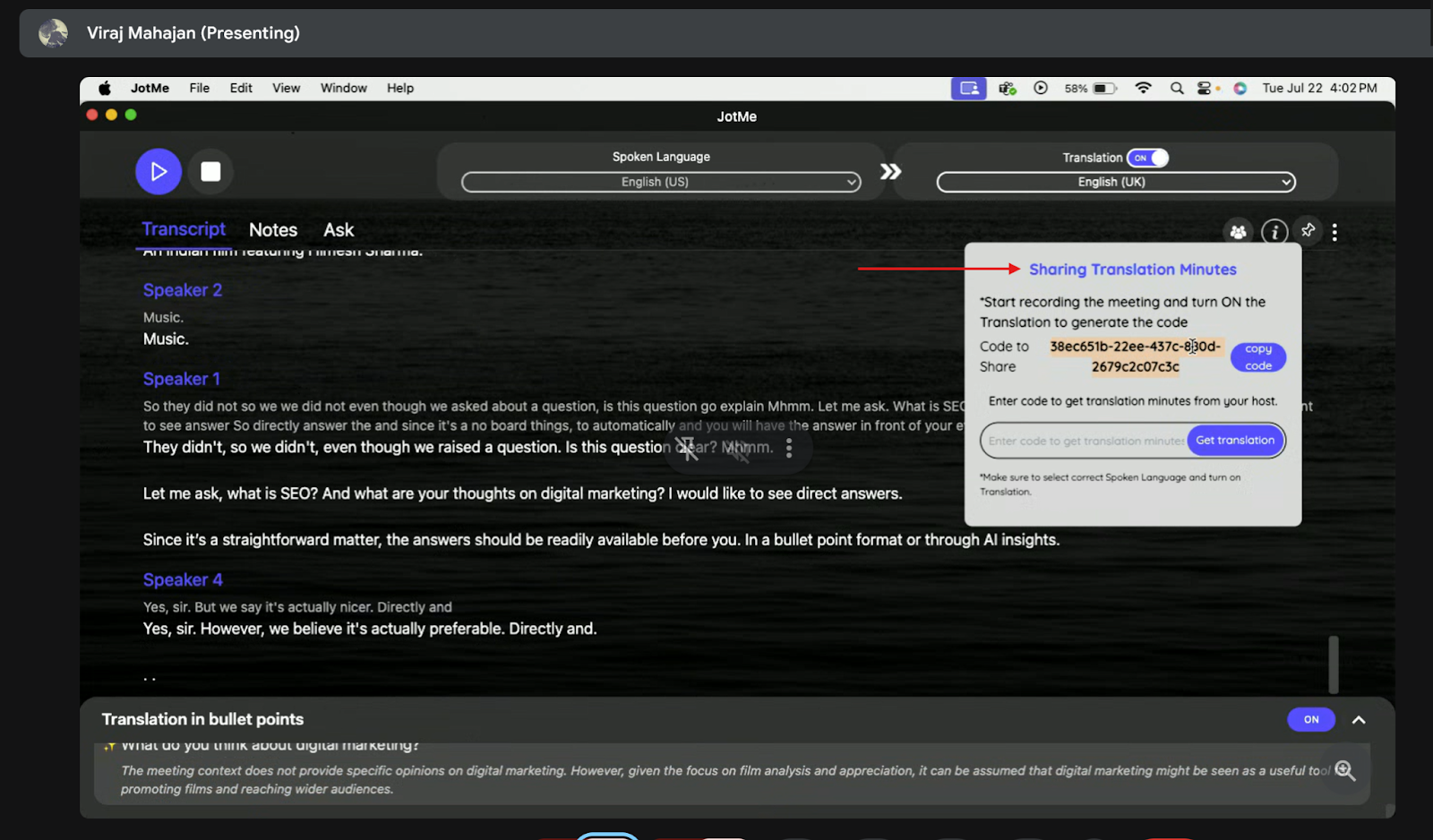Click the Wi-Fi icon in menu bar
The image size is (1433, 840).
[x=1143, y=88]
